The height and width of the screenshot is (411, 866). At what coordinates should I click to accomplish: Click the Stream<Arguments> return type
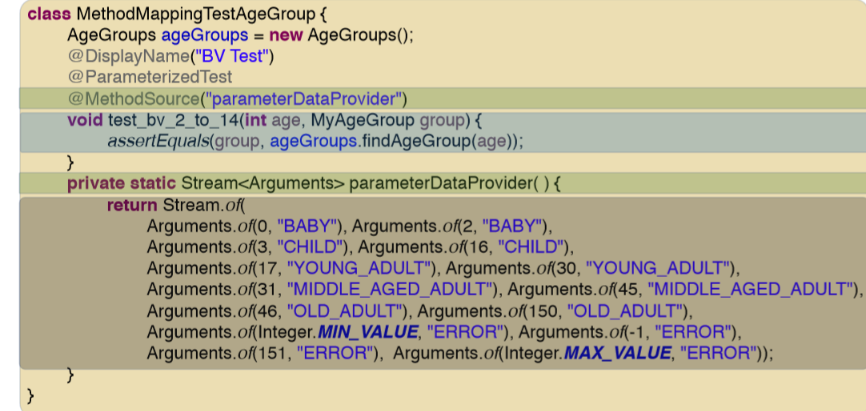(262, 184)
